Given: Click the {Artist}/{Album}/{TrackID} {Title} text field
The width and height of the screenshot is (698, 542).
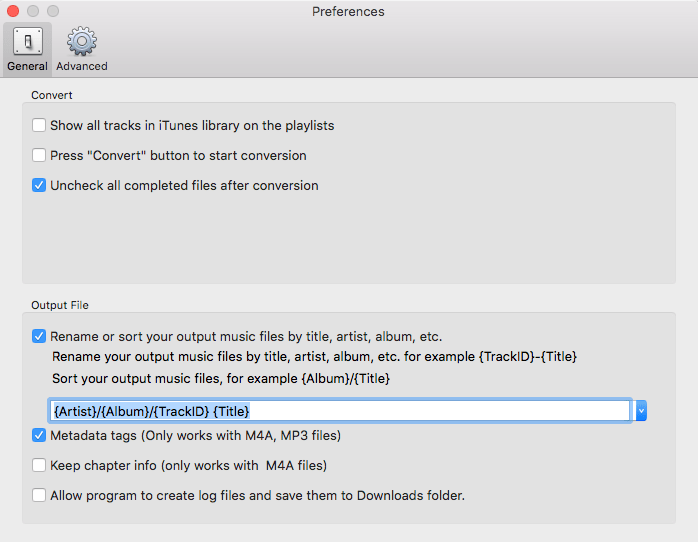Looking at the screenshot, I should pos(340,410).
